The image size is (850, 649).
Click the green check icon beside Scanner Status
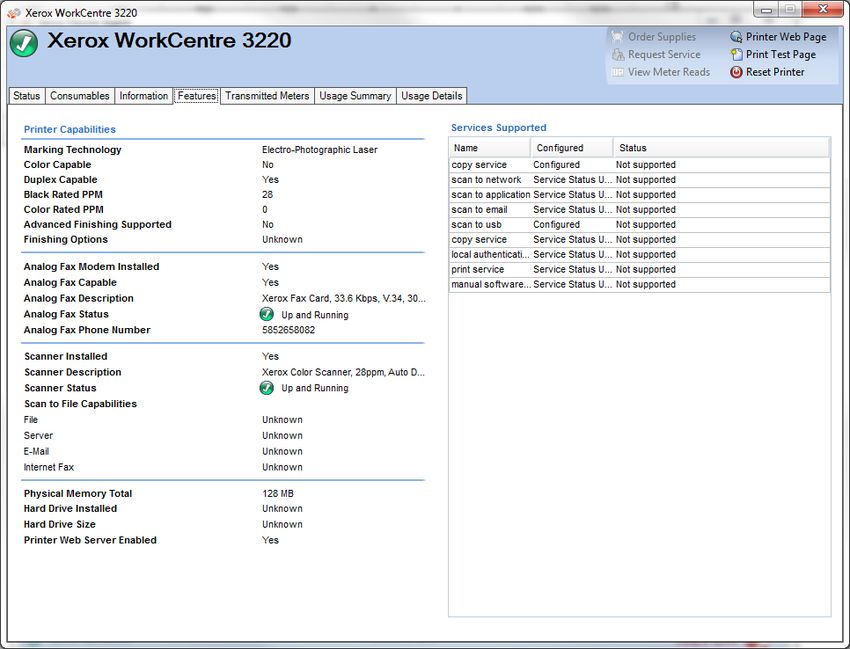pos(267,388)
